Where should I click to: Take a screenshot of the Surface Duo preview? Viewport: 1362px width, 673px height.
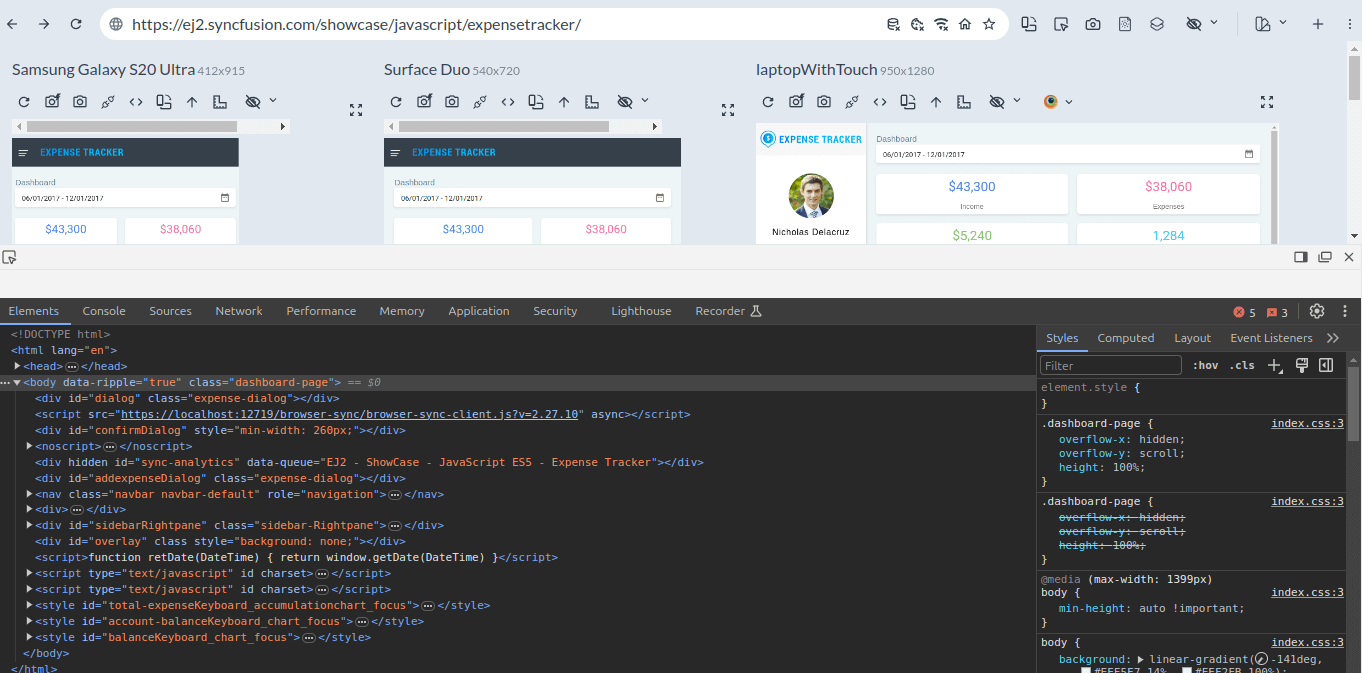coord(452,102)
